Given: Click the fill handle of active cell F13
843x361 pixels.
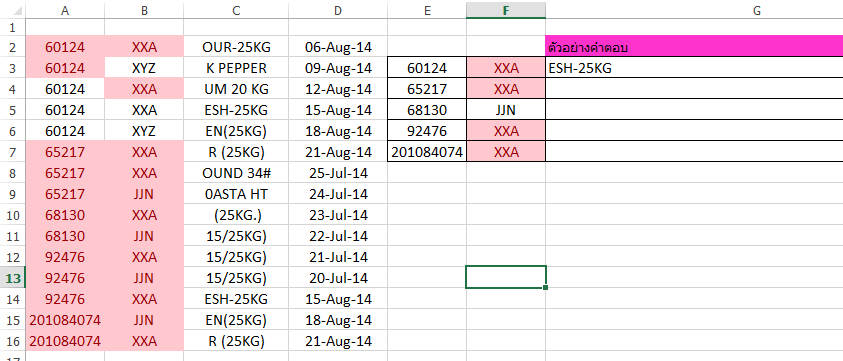Looking at the screenshot, I should (x=545, y=288).
